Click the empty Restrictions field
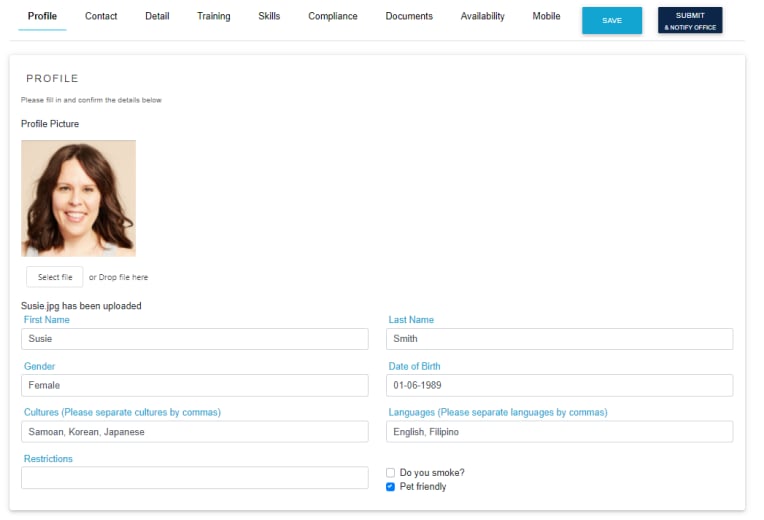 click(195, 478)
